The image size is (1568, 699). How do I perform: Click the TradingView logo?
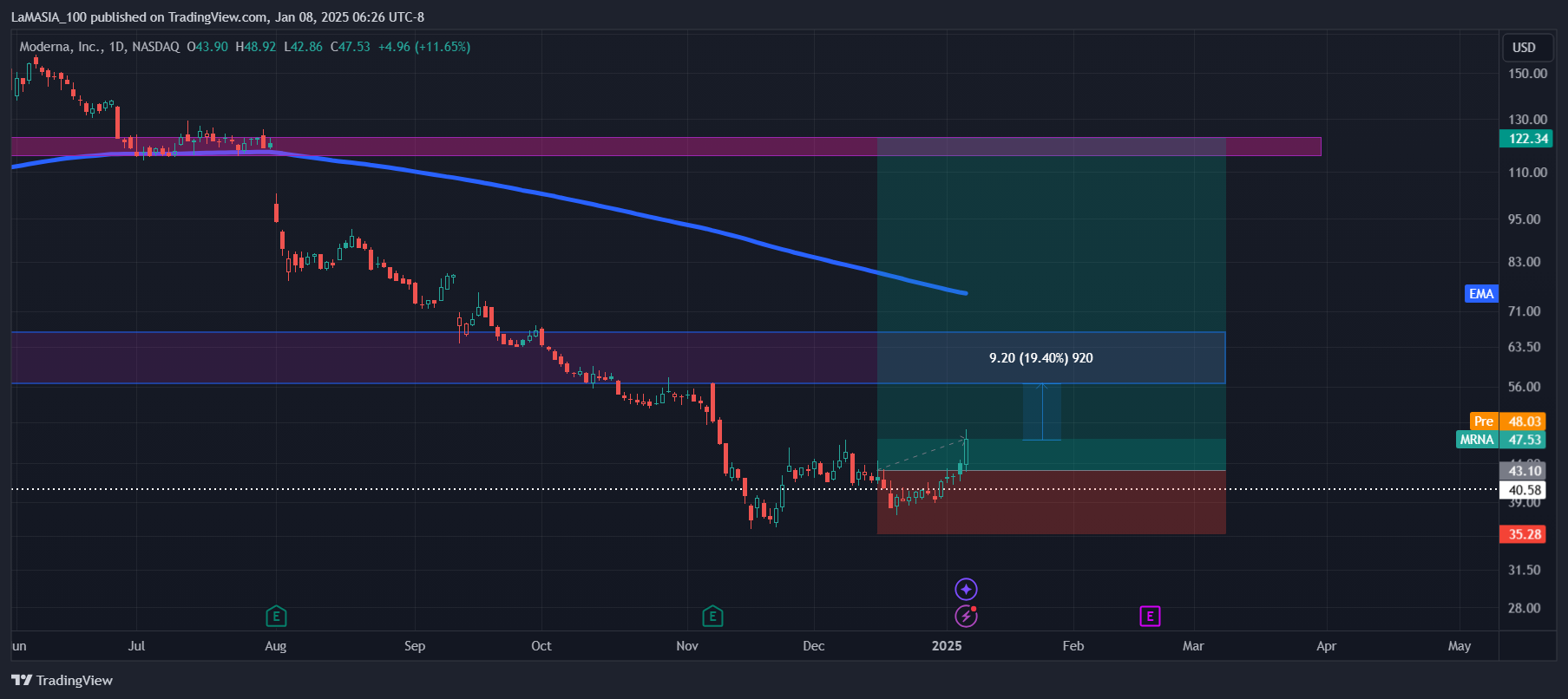tap(62, 680)
